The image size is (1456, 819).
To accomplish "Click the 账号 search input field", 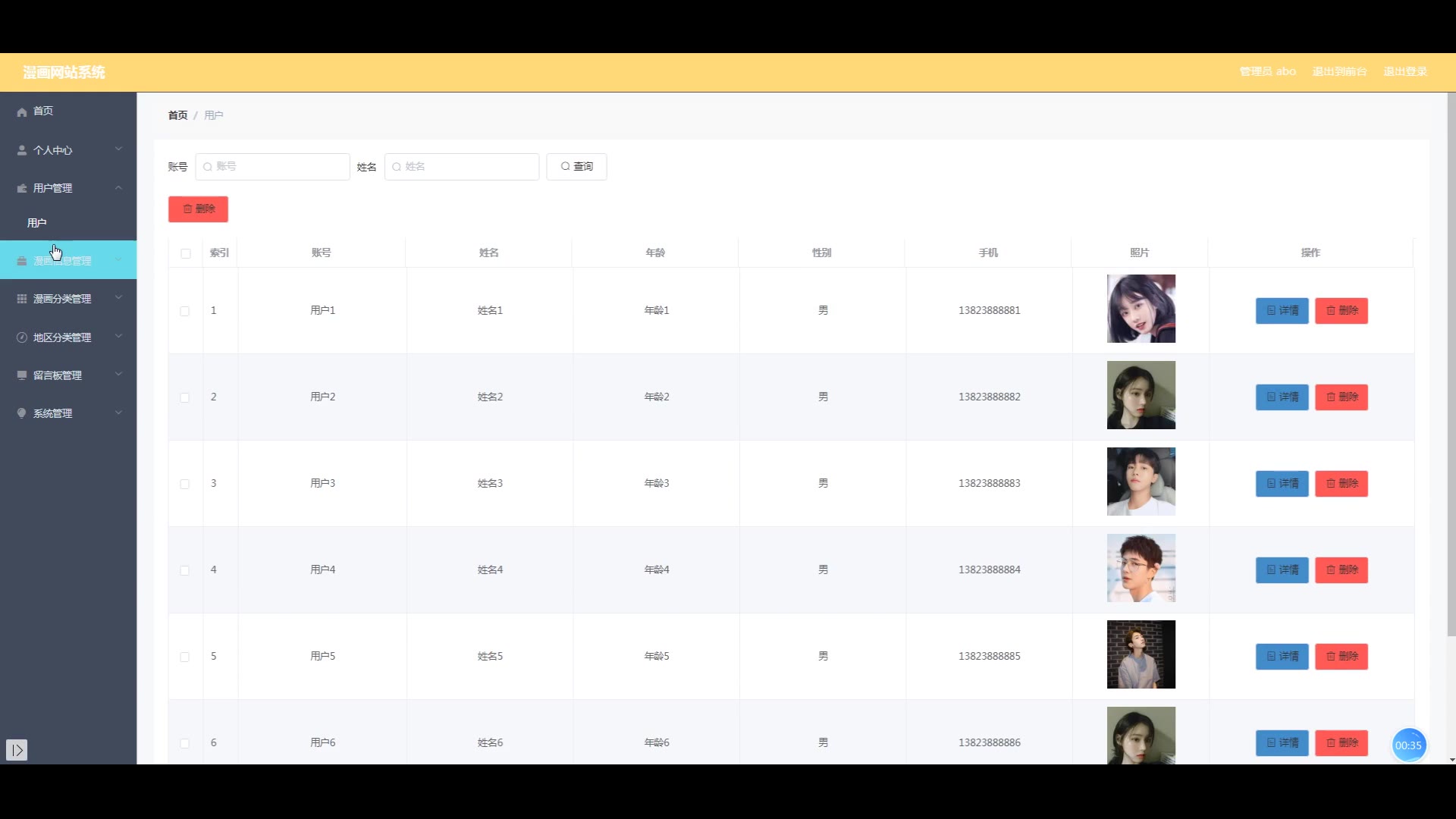I will [x=273, y=167].
